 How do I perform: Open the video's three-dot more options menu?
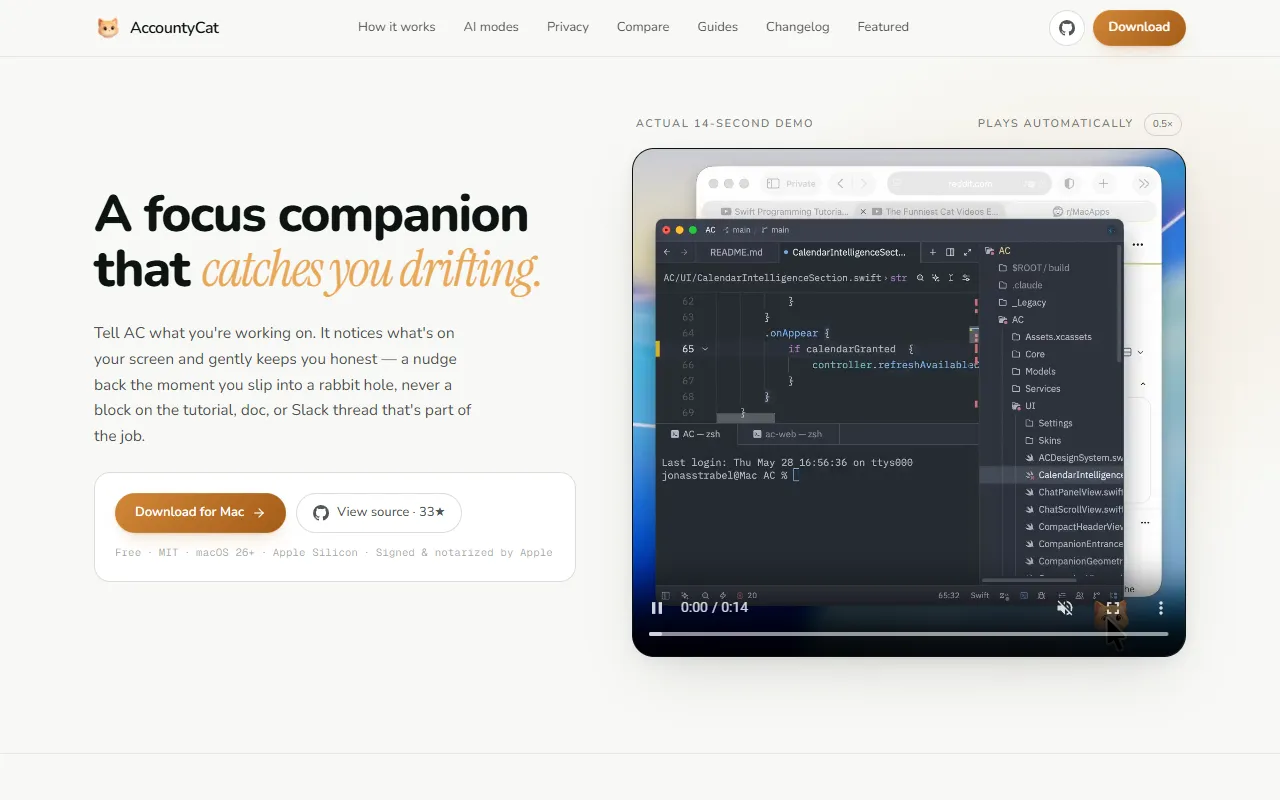pos(1161,608)
